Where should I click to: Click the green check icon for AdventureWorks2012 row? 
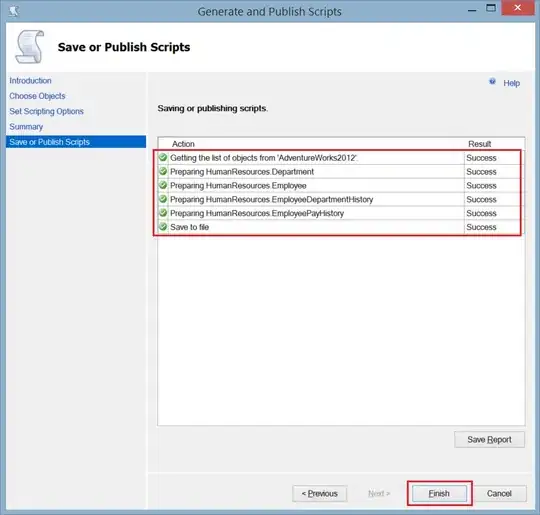(163, 157)
